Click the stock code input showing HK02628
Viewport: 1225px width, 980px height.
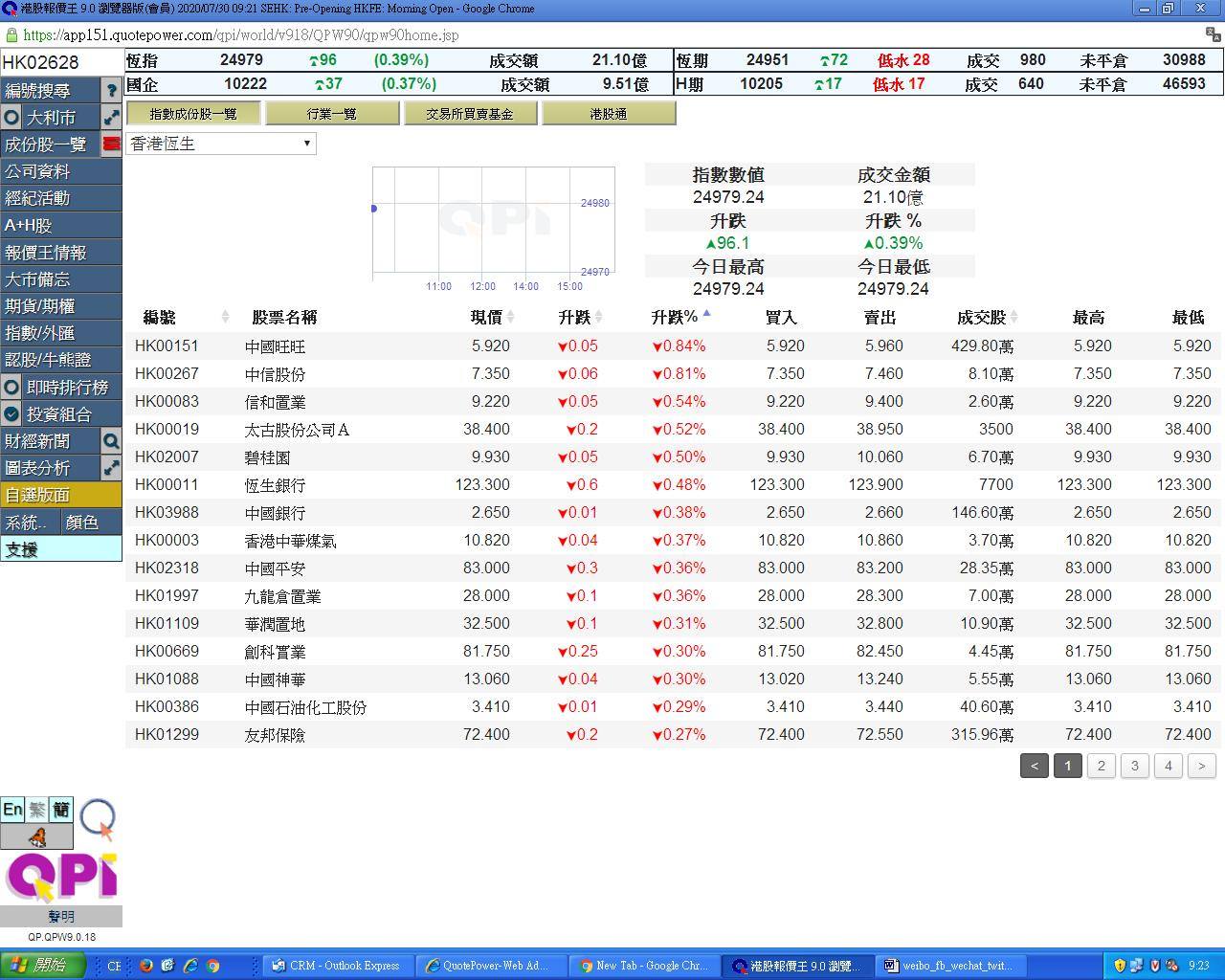coord(61,63)
